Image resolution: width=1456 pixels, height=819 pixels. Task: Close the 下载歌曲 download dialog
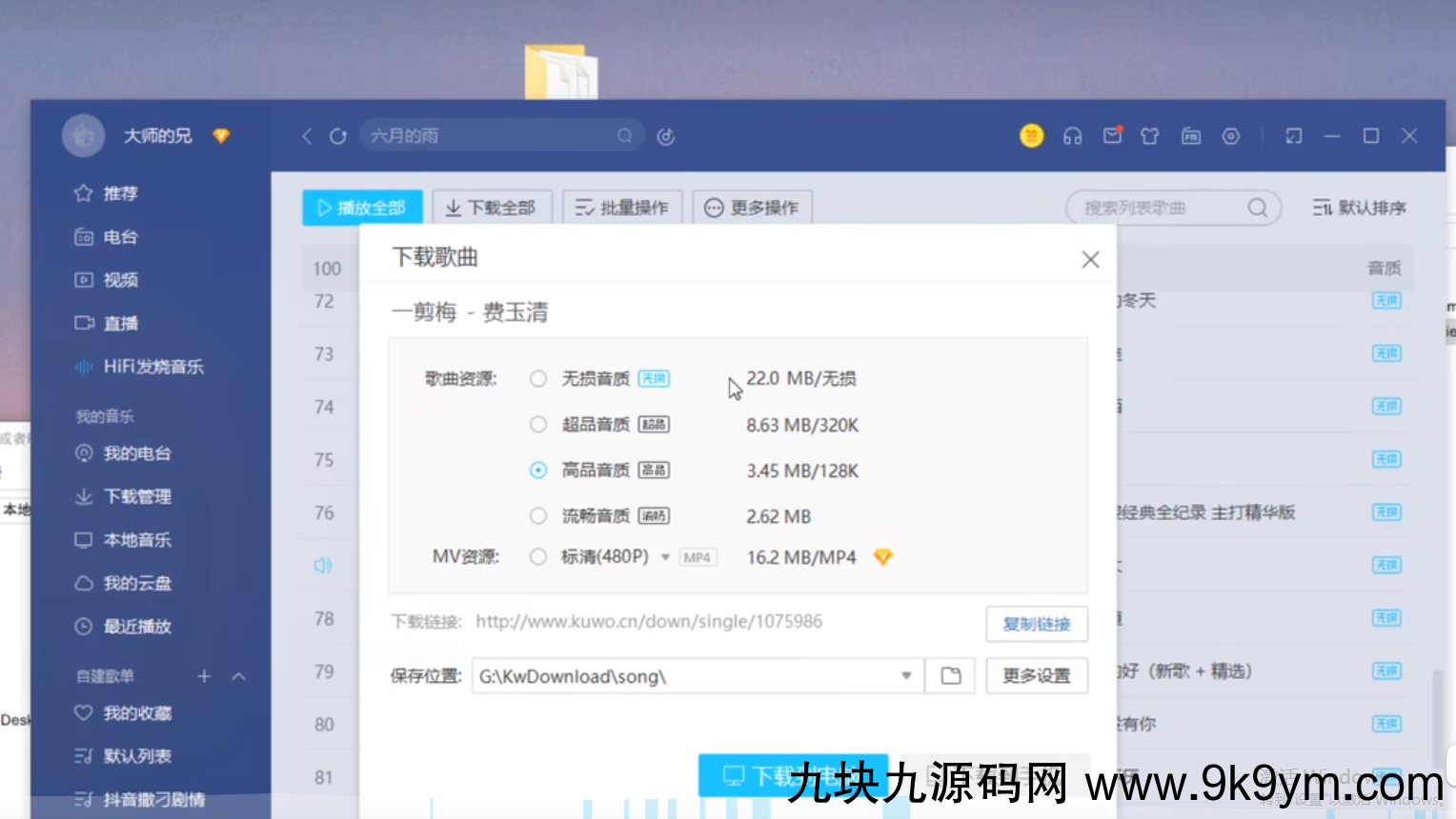click(x=1090, y=259)
